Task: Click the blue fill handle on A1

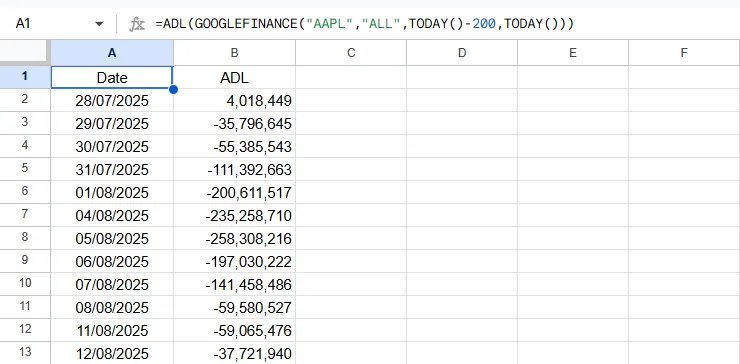Action: pos(173,89)
